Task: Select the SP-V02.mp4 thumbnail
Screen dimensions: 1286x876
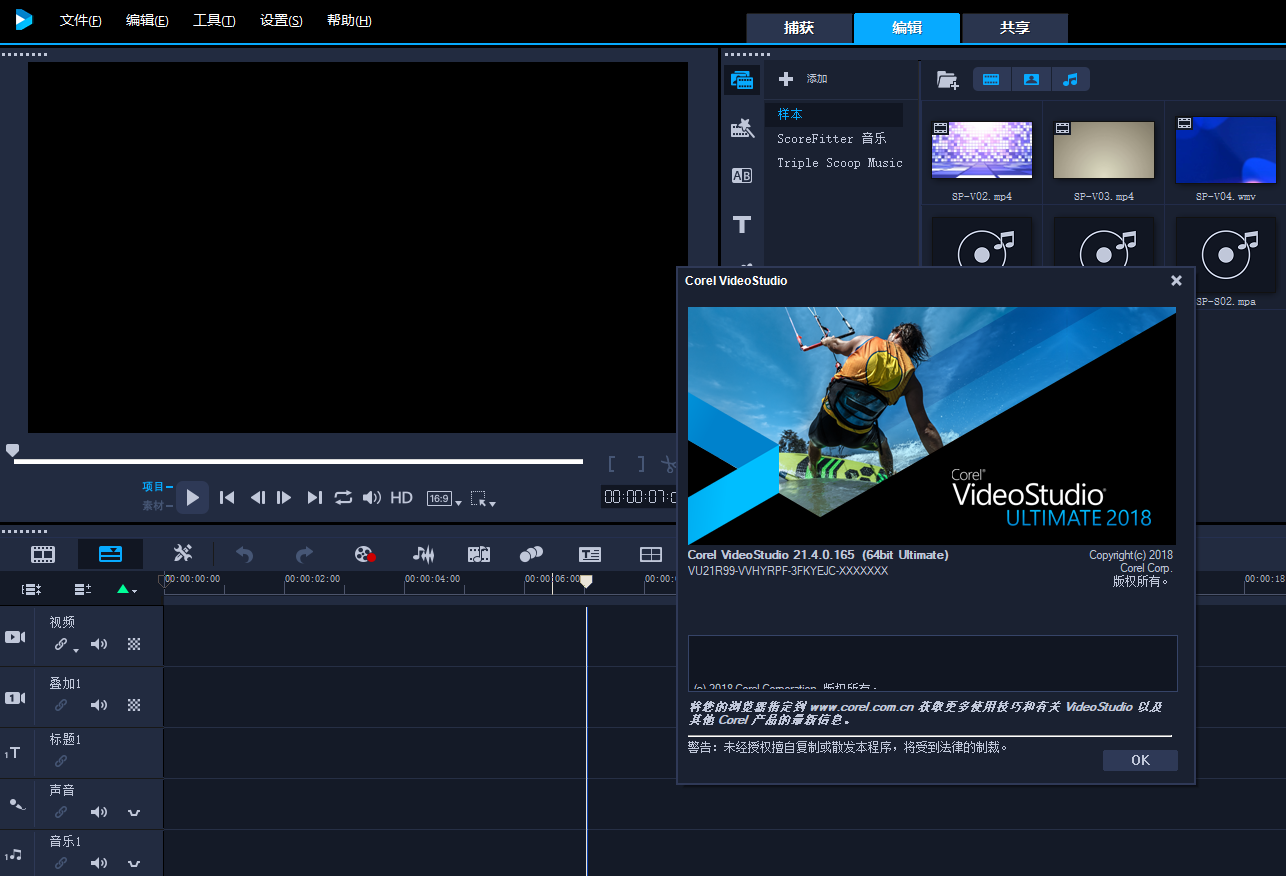Action: [x=982, y=150]
